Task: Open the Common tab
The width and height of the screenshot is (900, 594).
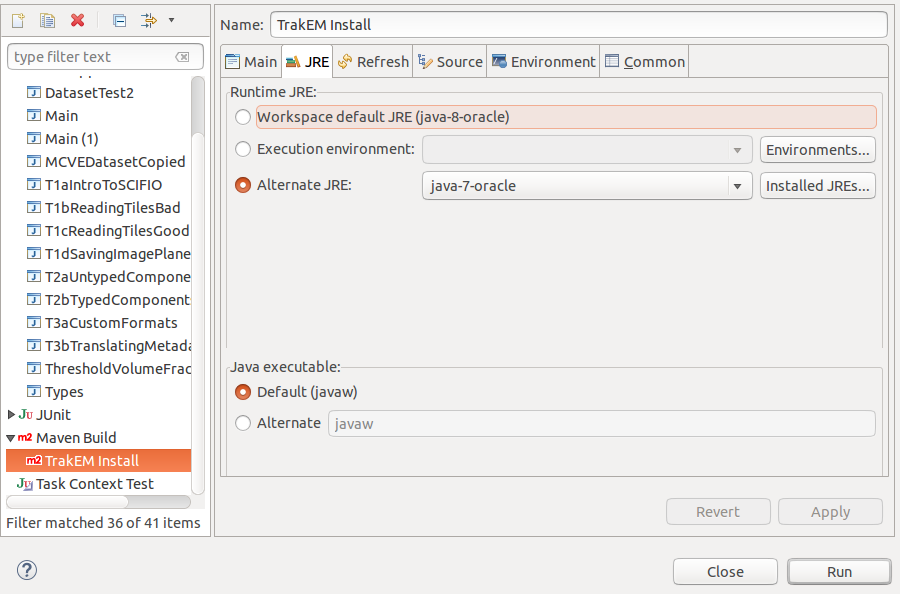Action: coord(644,61)
